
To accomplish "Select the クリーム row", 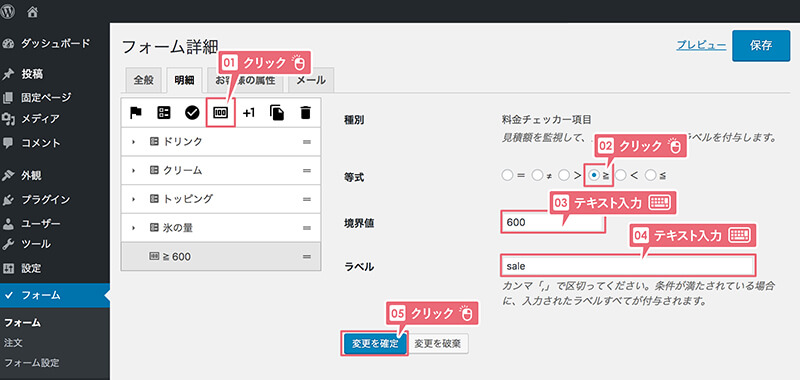I will [220, 170].
